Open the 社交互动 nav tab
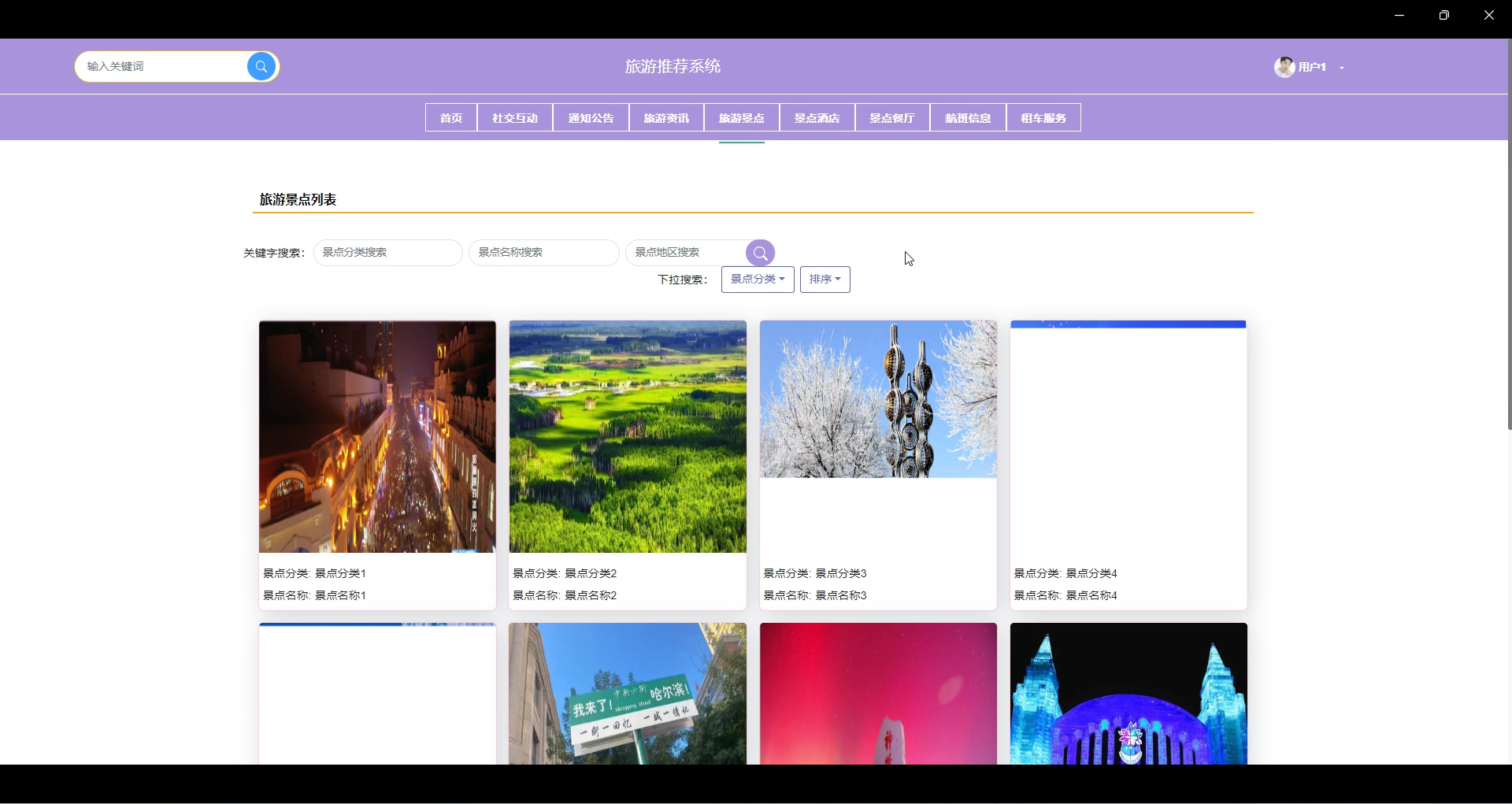Screen dimensions: 1512x804 pyautogui.click(x=515, y=118)
